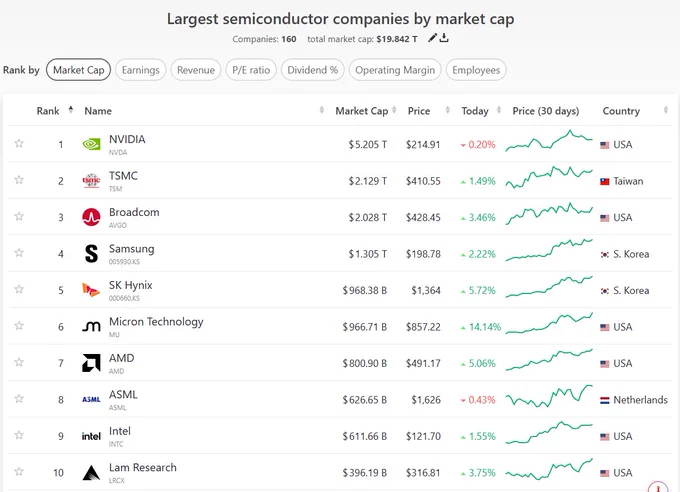Open the TSMC company link

point(123,176)
